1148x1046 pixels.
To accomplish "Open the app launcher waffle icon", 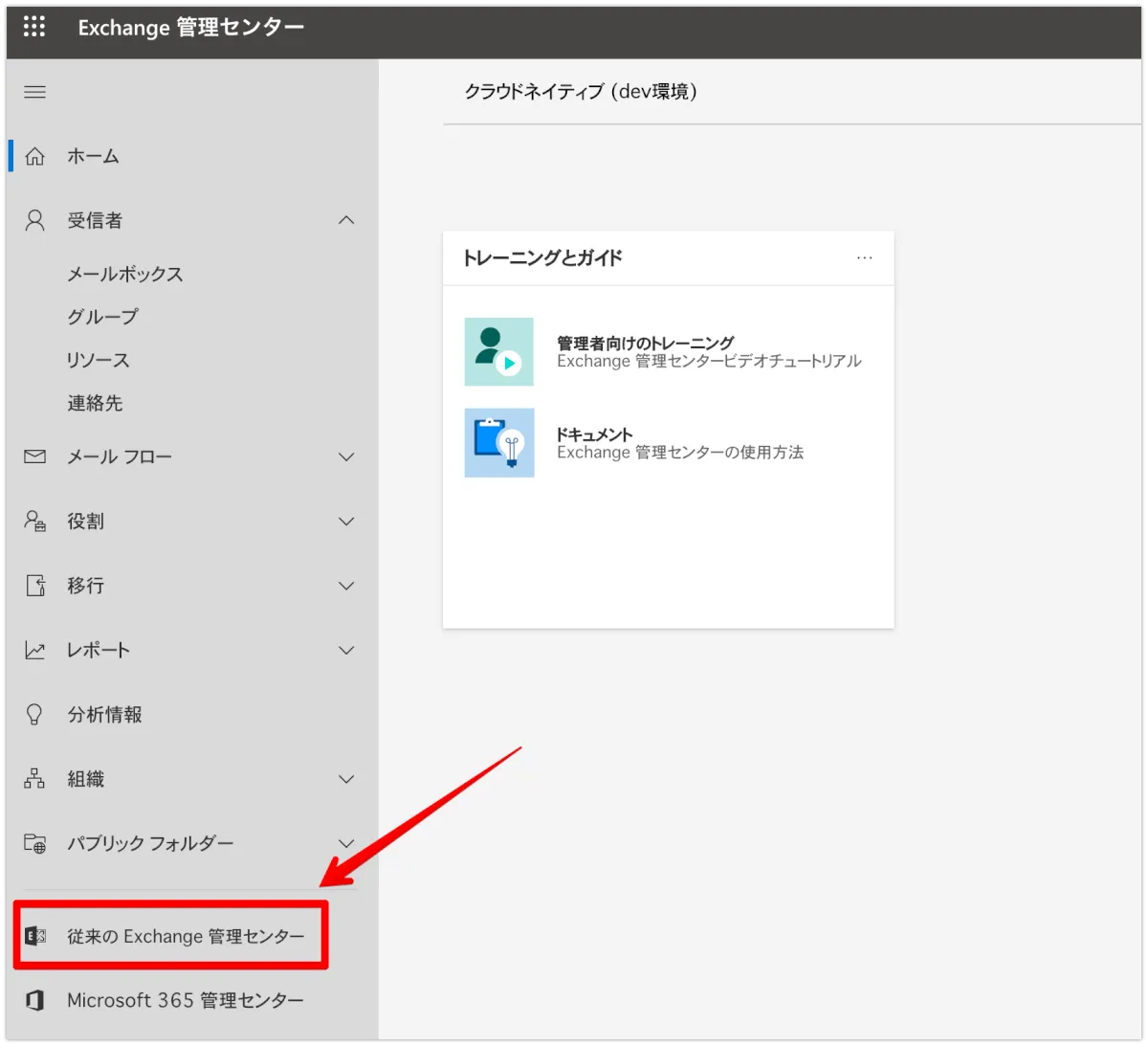I will (34, 26).
